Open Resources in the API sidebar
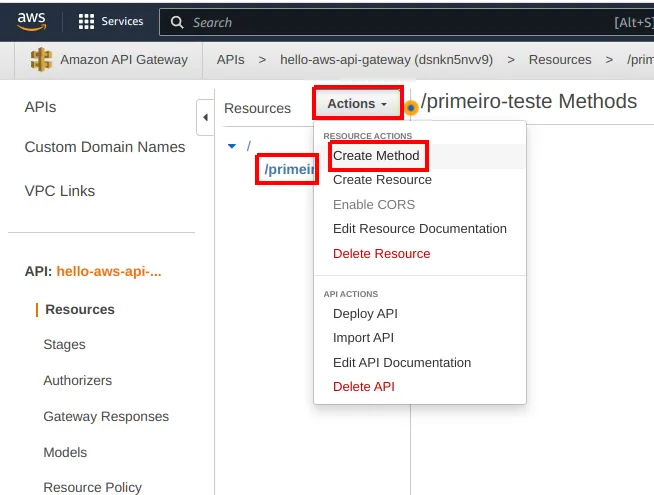654x495 pixels. pos(80,309)
